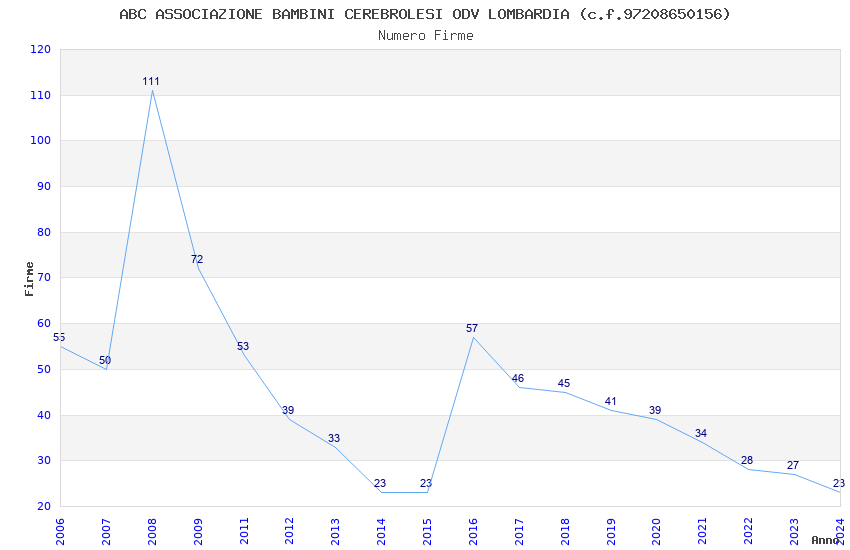Click the x-axis year label 2015
The image size is (850, 550).
[x=427, y=532]
